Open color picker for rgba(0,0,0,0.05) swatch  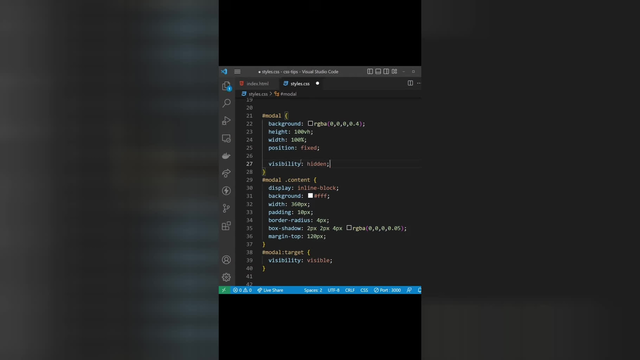point(349,228)
